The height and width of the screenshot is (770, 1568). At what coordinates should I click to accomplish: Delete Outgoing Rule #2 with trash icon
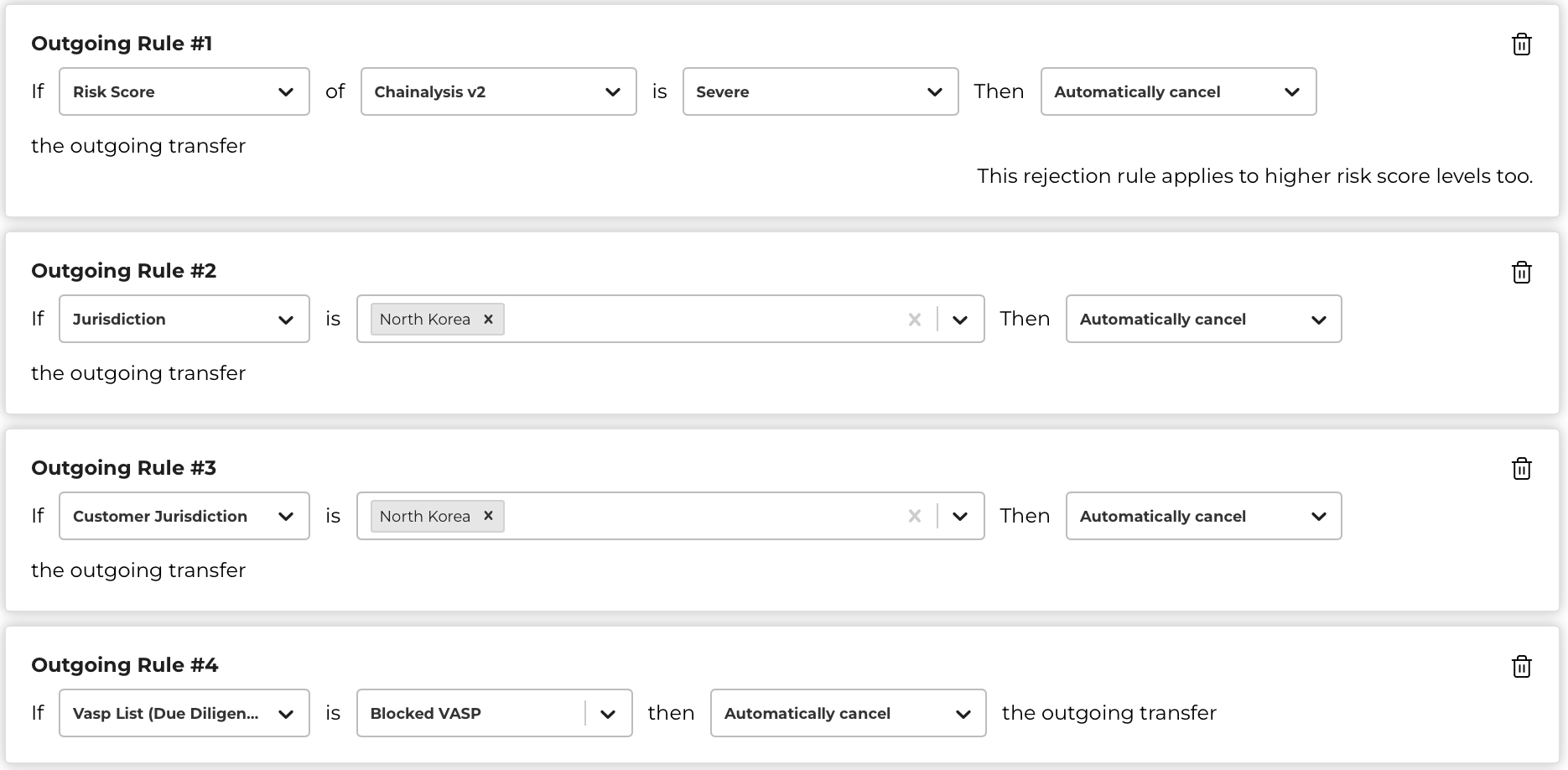click(x=1521, y=272)
